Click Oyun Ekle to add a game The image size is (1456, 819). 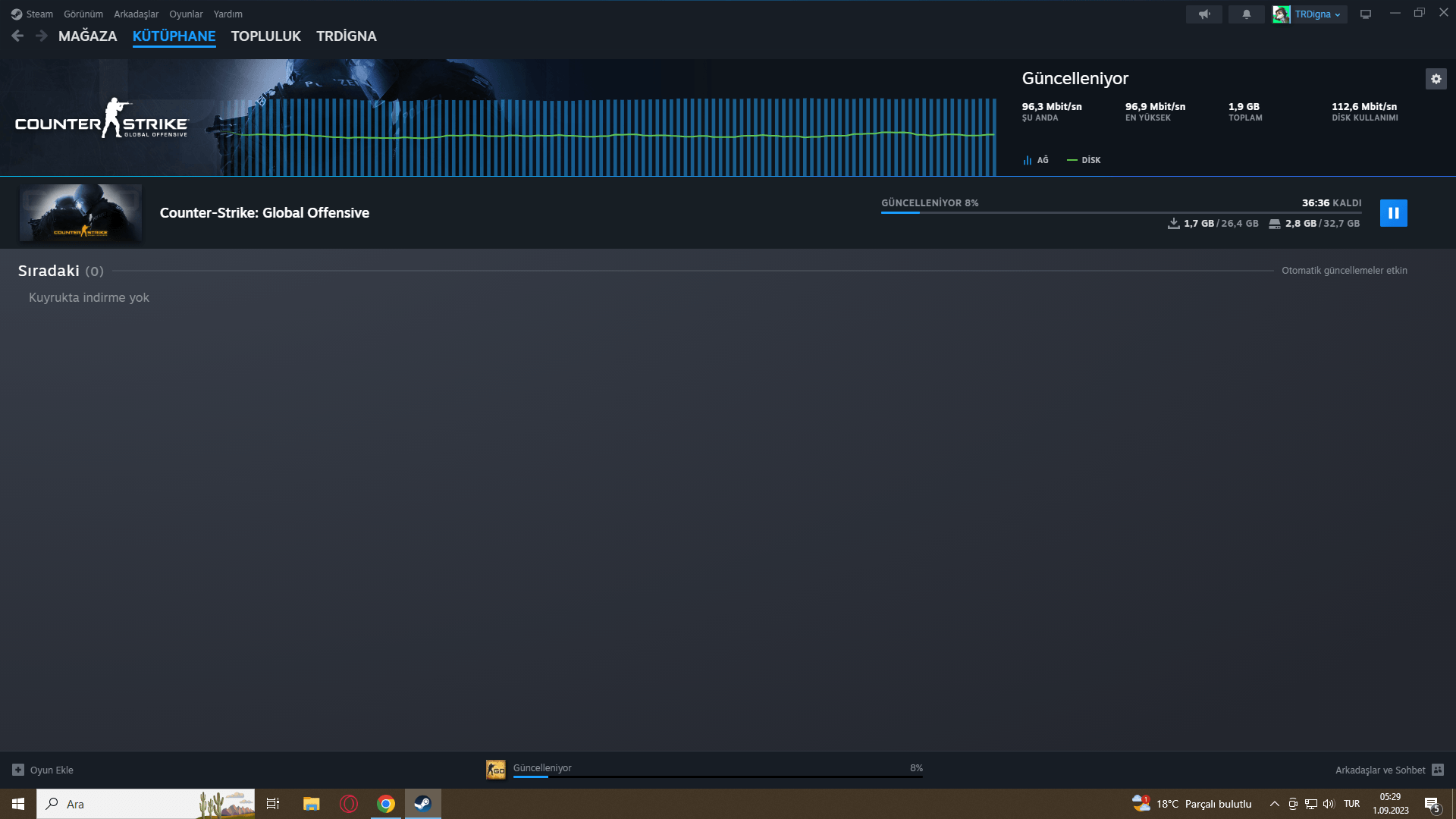click(52, 770)
